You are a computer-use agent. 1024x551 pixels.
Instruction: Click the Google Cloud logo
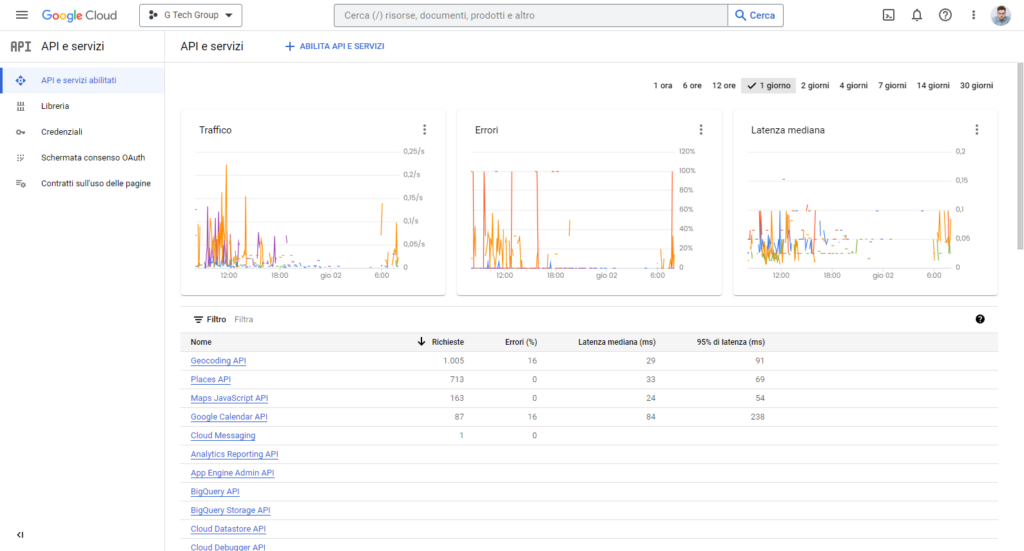coord(79,15)
